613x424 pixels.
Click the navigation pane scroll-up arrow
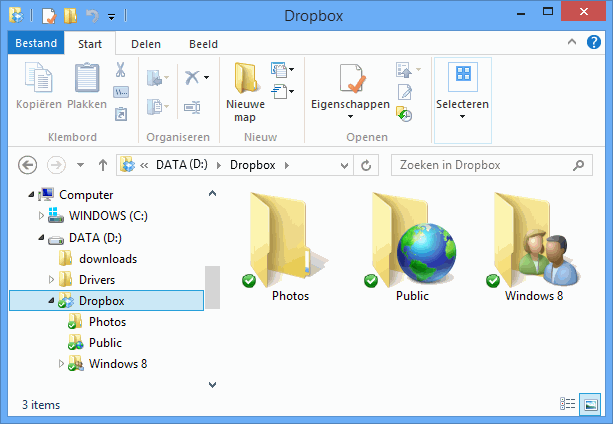pyautogui.click(x=212, y=193)
